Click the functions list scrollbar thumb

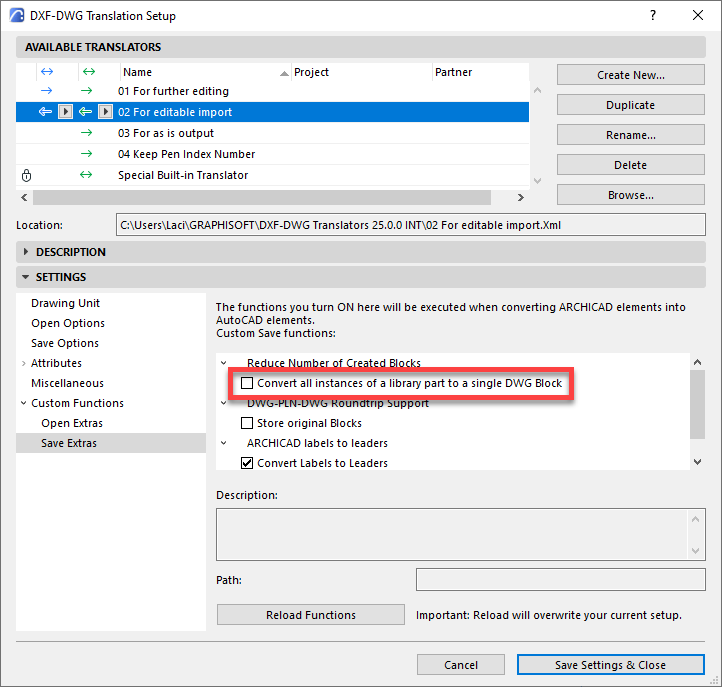pyautogui.click(x=698, y=404)
